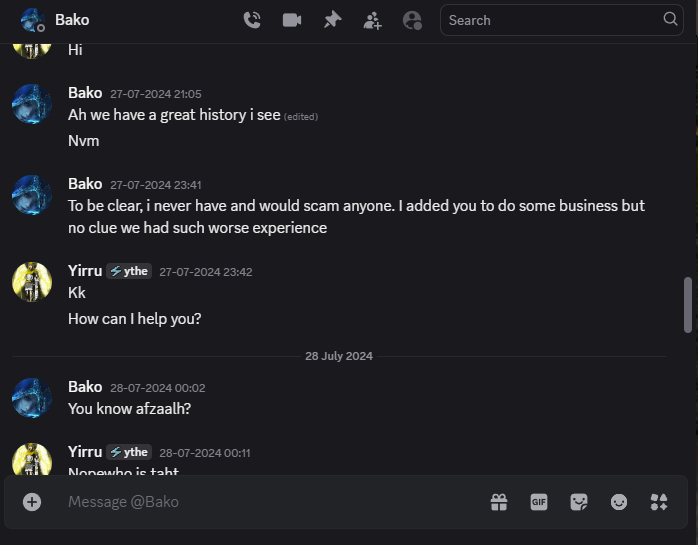This screenshot has width=698, height=545.
Task: Open the GIF picker
Action: [x=539, y=502]
